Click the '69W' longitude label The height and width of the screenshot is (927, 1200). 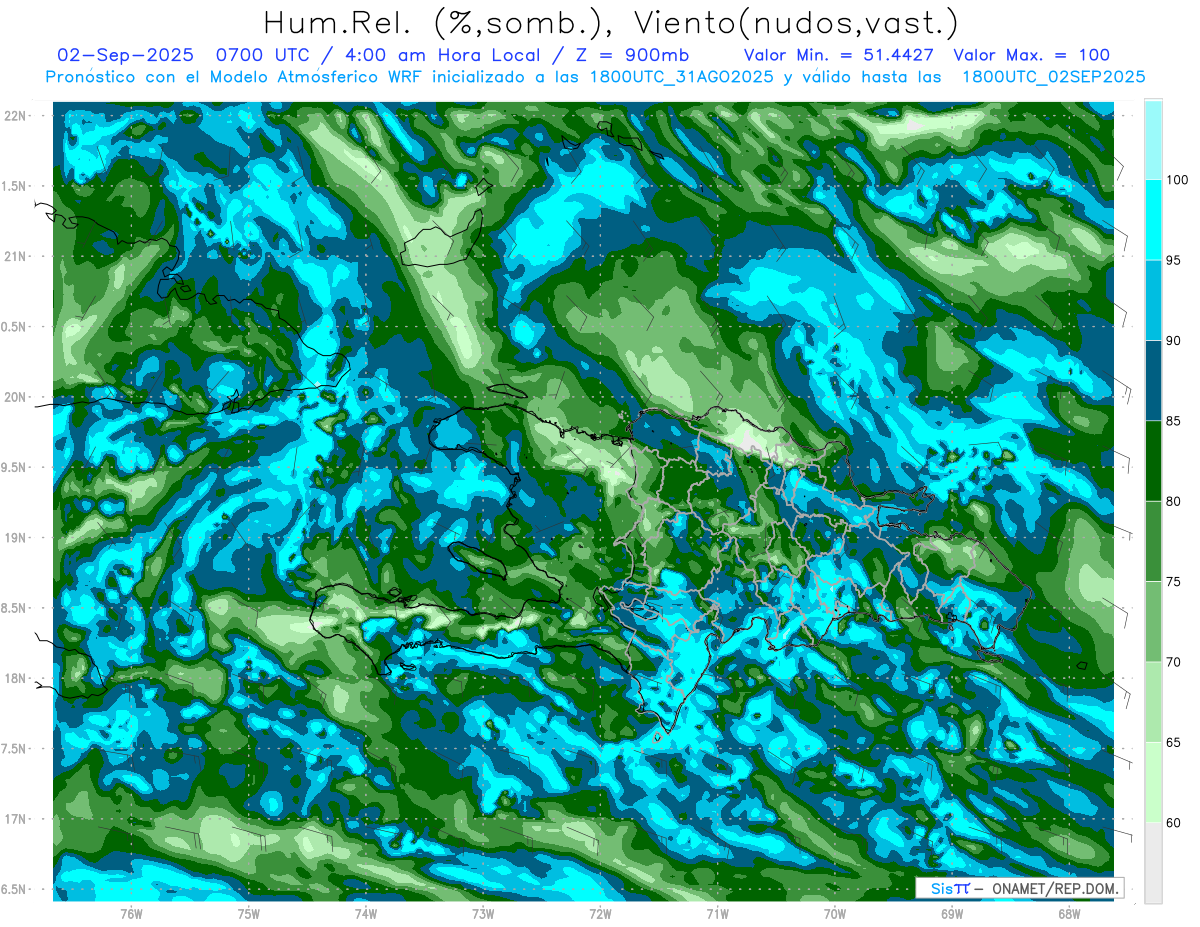tap(952, 913)
